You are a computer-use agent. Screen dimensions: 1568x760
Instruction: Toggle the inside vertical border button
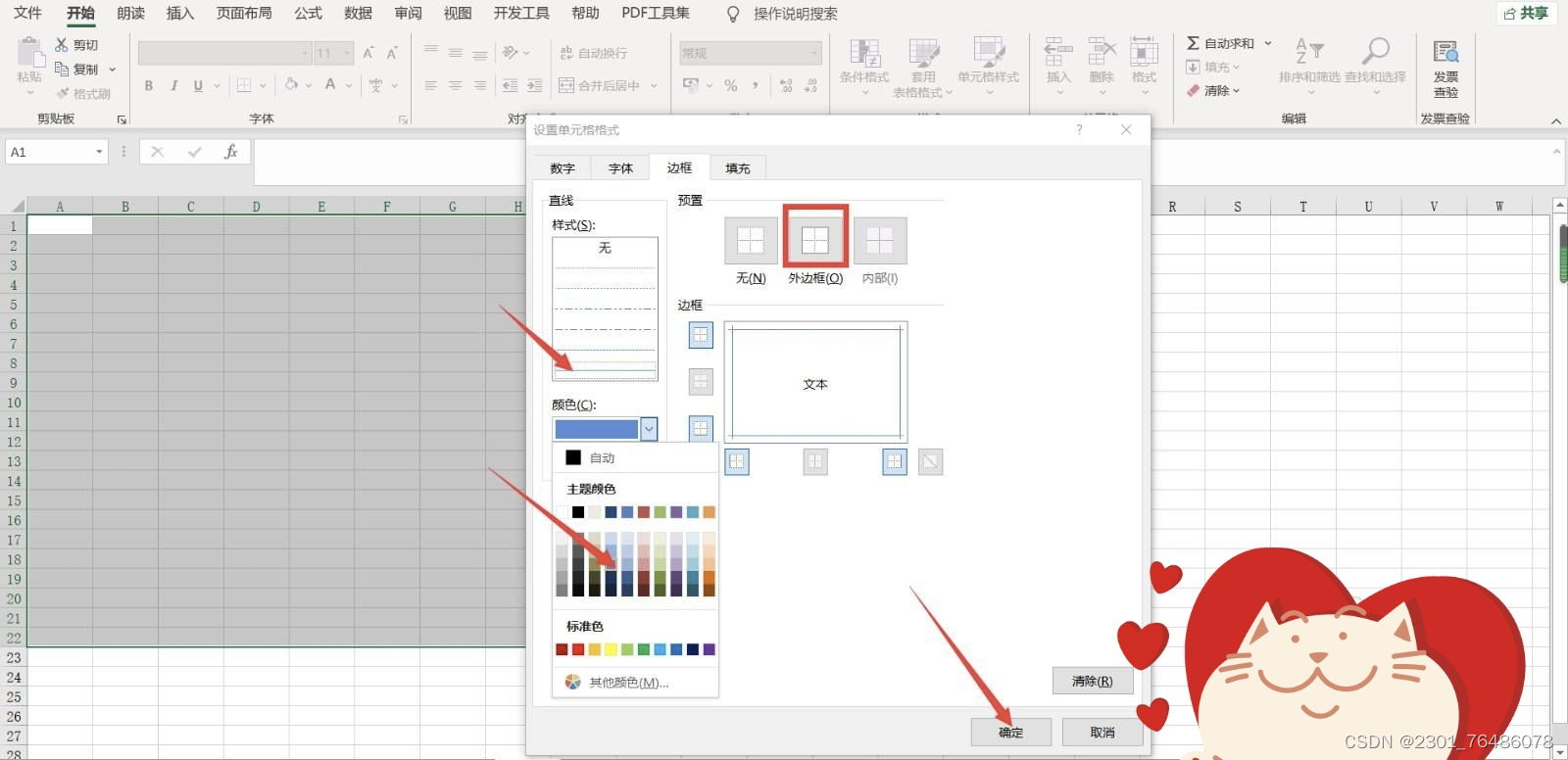pos(815,461)
